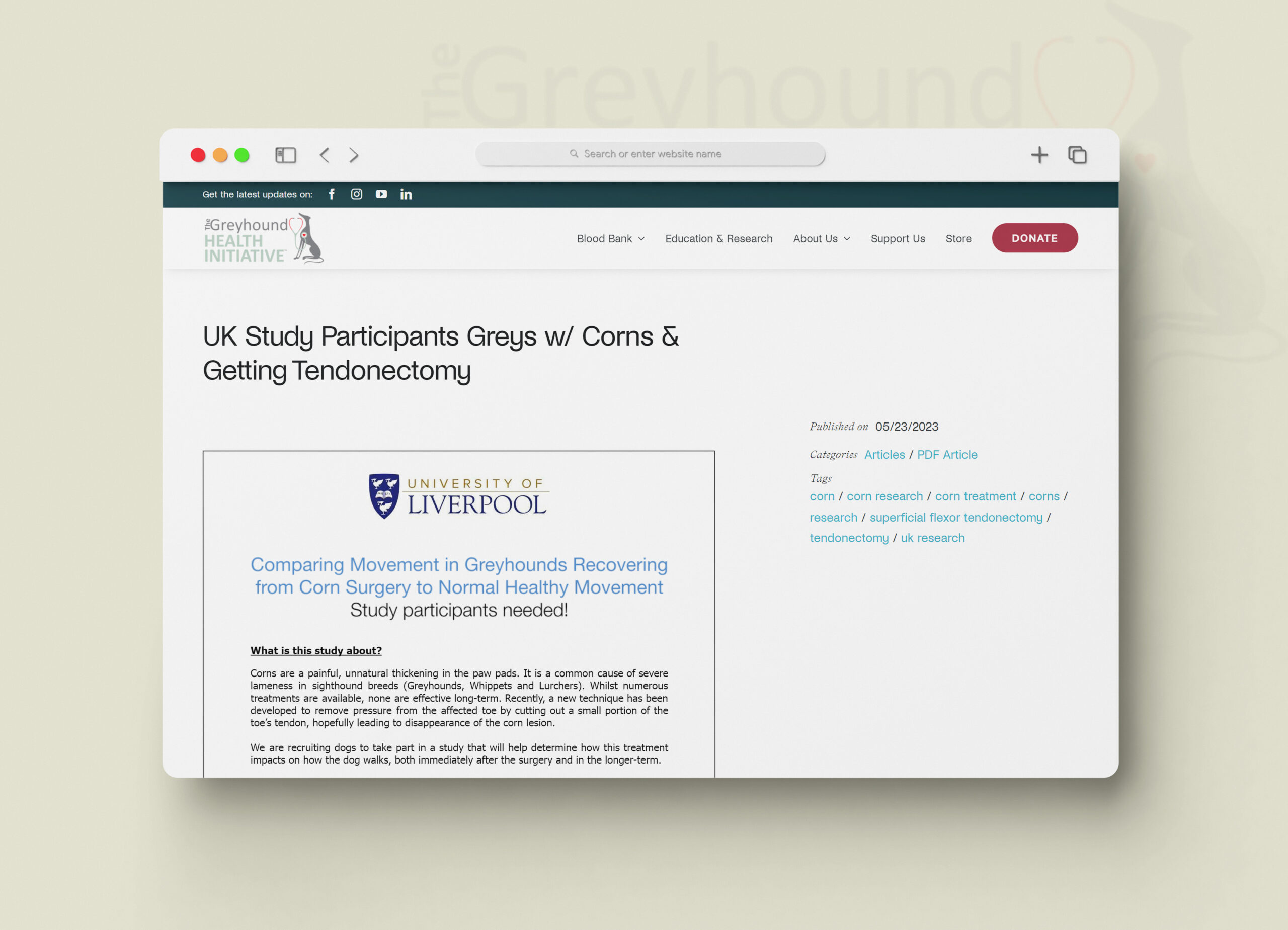This screenshot has width=1288, height=930.
Task: Open the Instagram social icon
Action: coord(357,194)
